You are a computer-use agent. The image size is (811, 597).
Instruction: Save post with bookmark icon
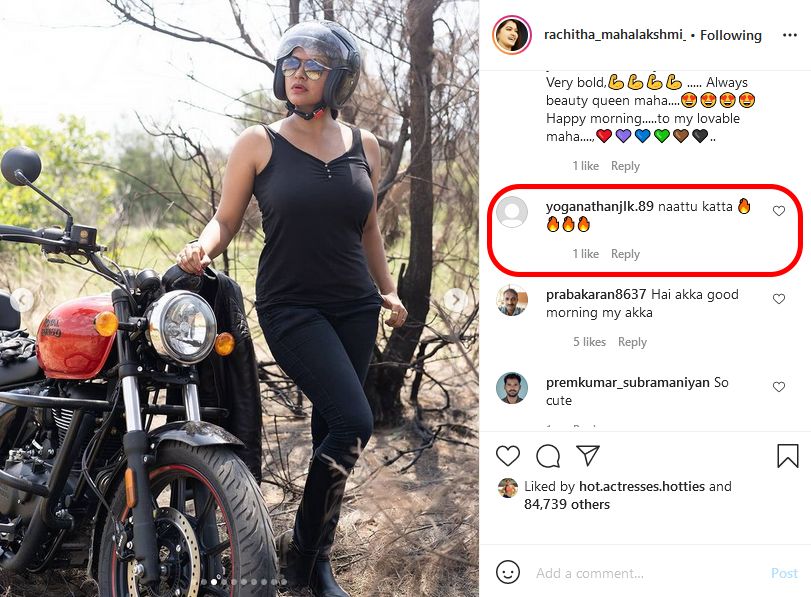pos(787,457)
